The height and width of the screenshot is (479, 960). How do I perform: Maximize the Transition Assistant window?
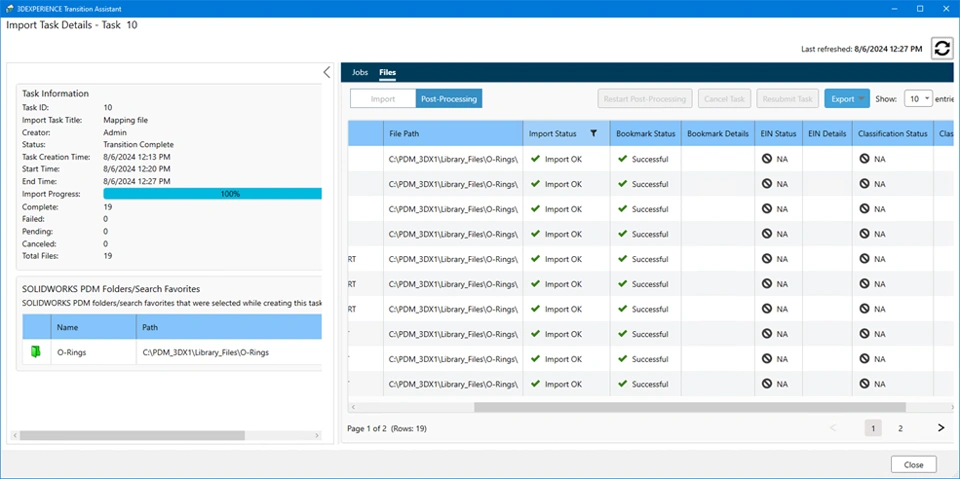[920, 9]
